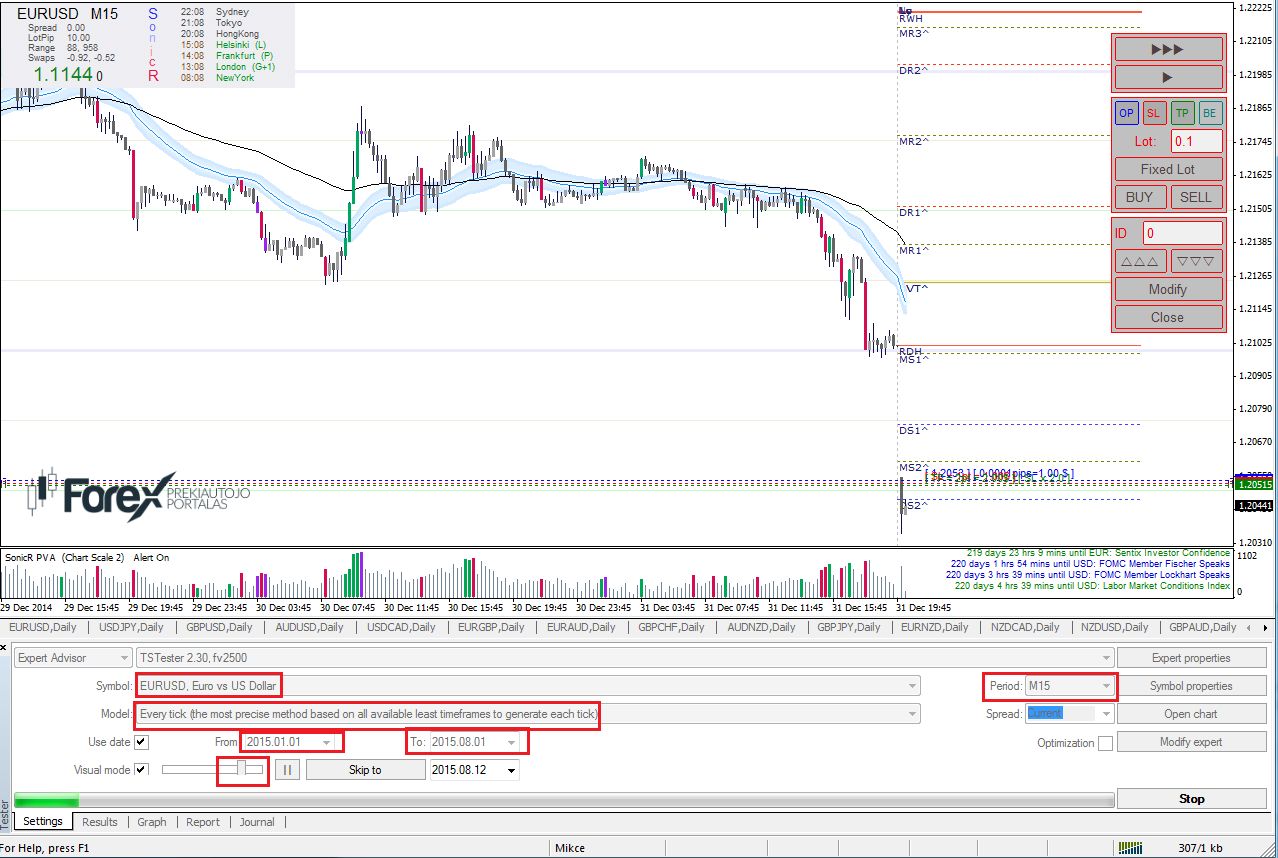Click the connection status bars icon
The height and width of the screenshot is (858, 1278).
(1130, 848)
